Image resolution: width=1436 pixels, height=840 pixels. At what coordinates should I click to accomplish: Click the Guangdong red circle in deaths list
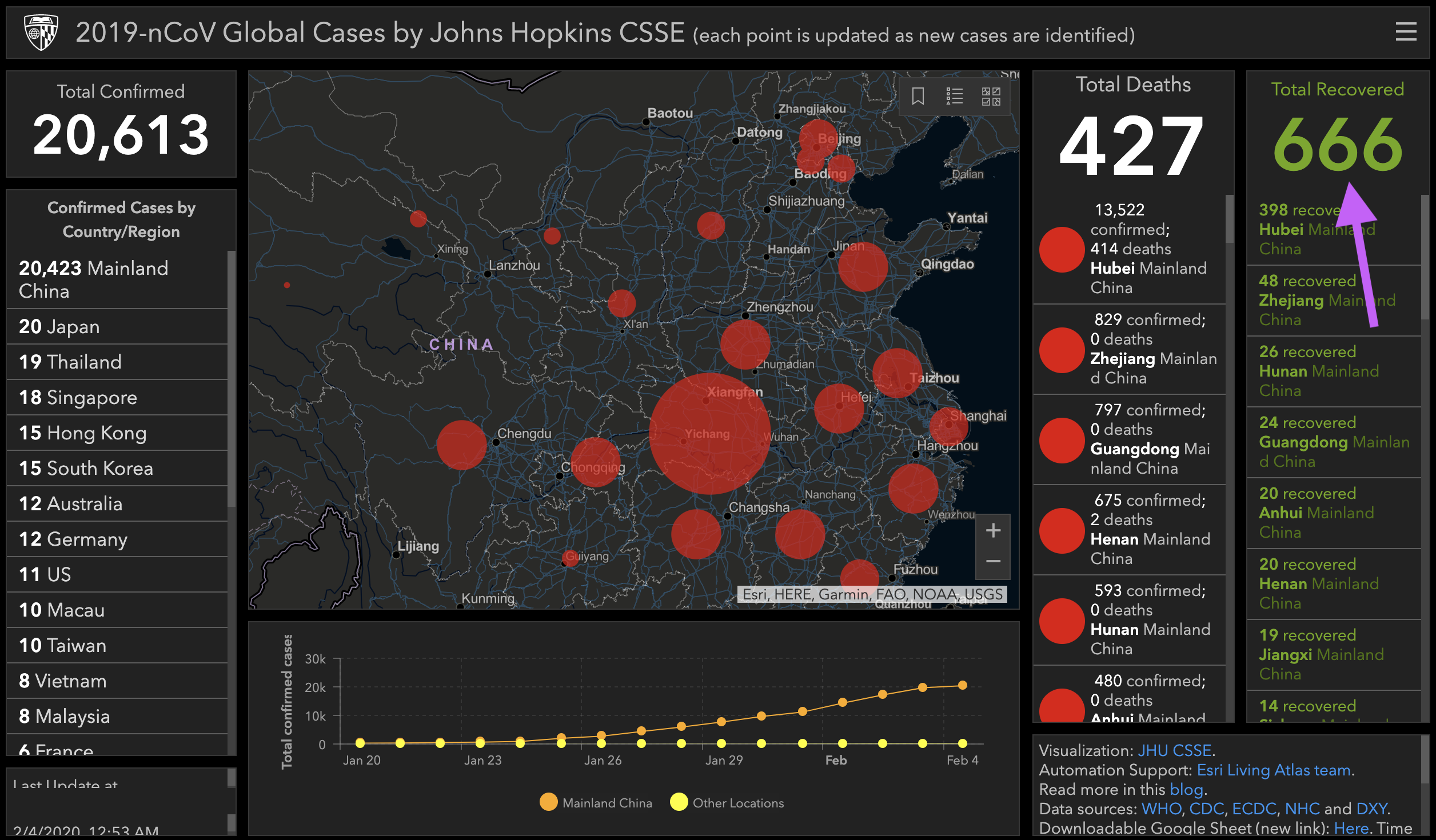1062,441
